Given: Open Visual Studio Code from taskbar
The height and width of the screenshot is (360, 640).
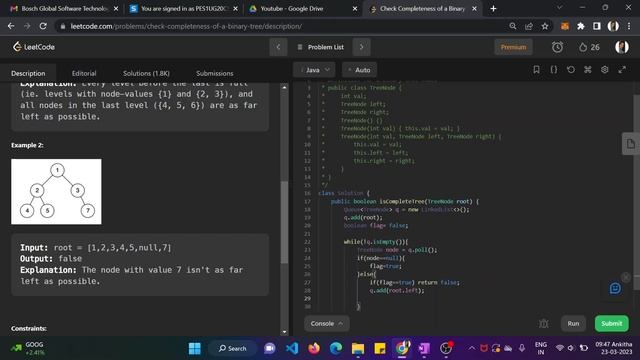Looking at the screenshot, I should click(x=292, y=349).
